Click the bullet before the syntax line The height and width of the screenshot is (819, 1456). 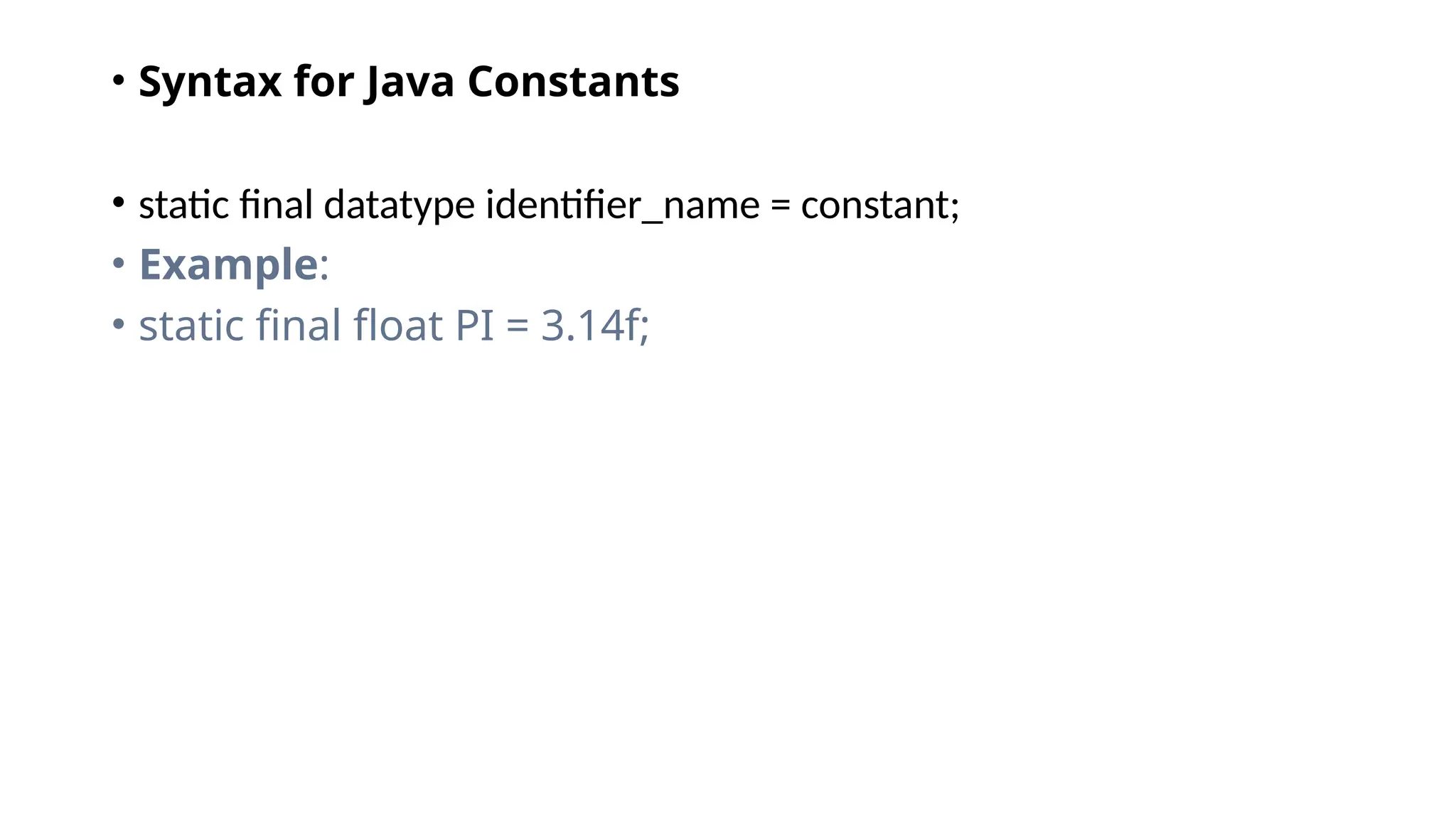[x=119, y=202]
